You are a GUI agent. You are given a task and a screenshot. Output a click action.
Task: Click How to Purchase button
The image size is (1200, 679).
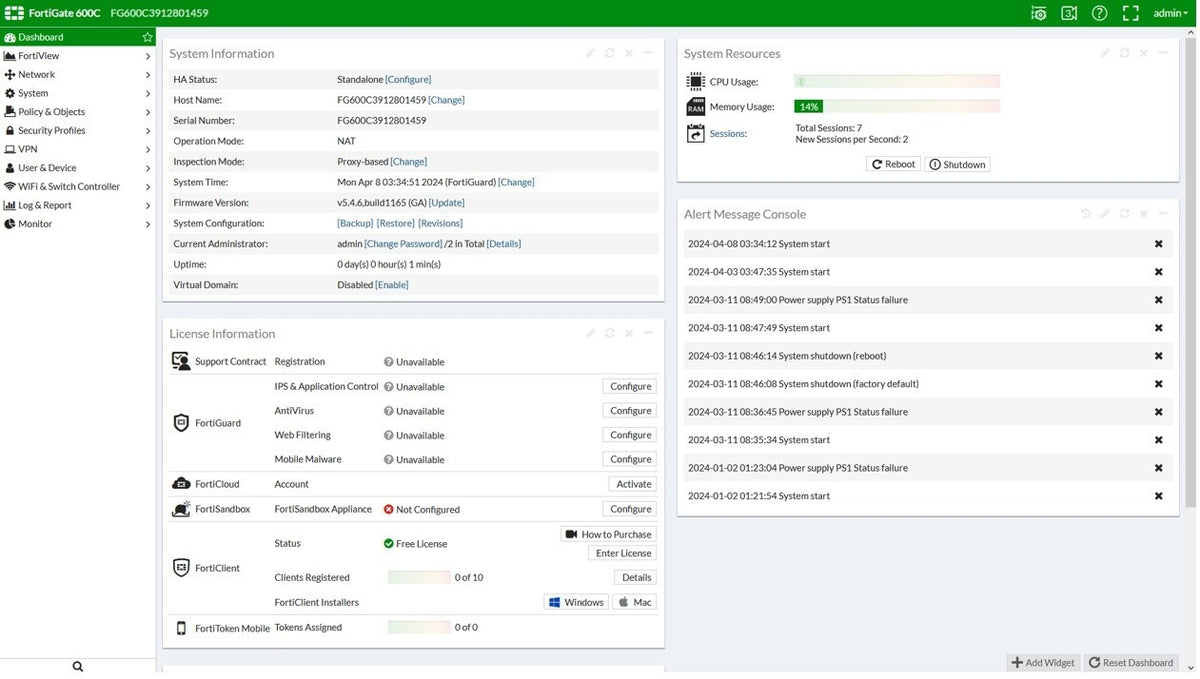pos(608,534)
